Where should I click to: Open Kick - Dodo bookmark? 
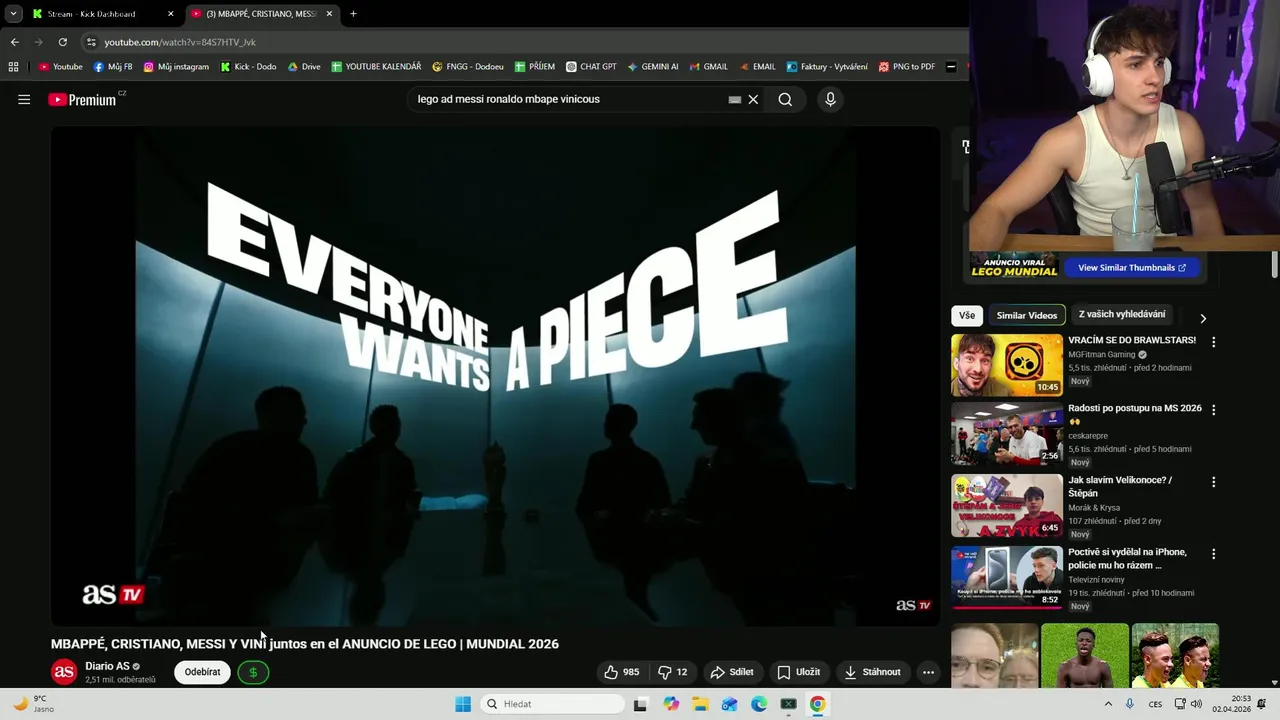click(x=248, y=67)
